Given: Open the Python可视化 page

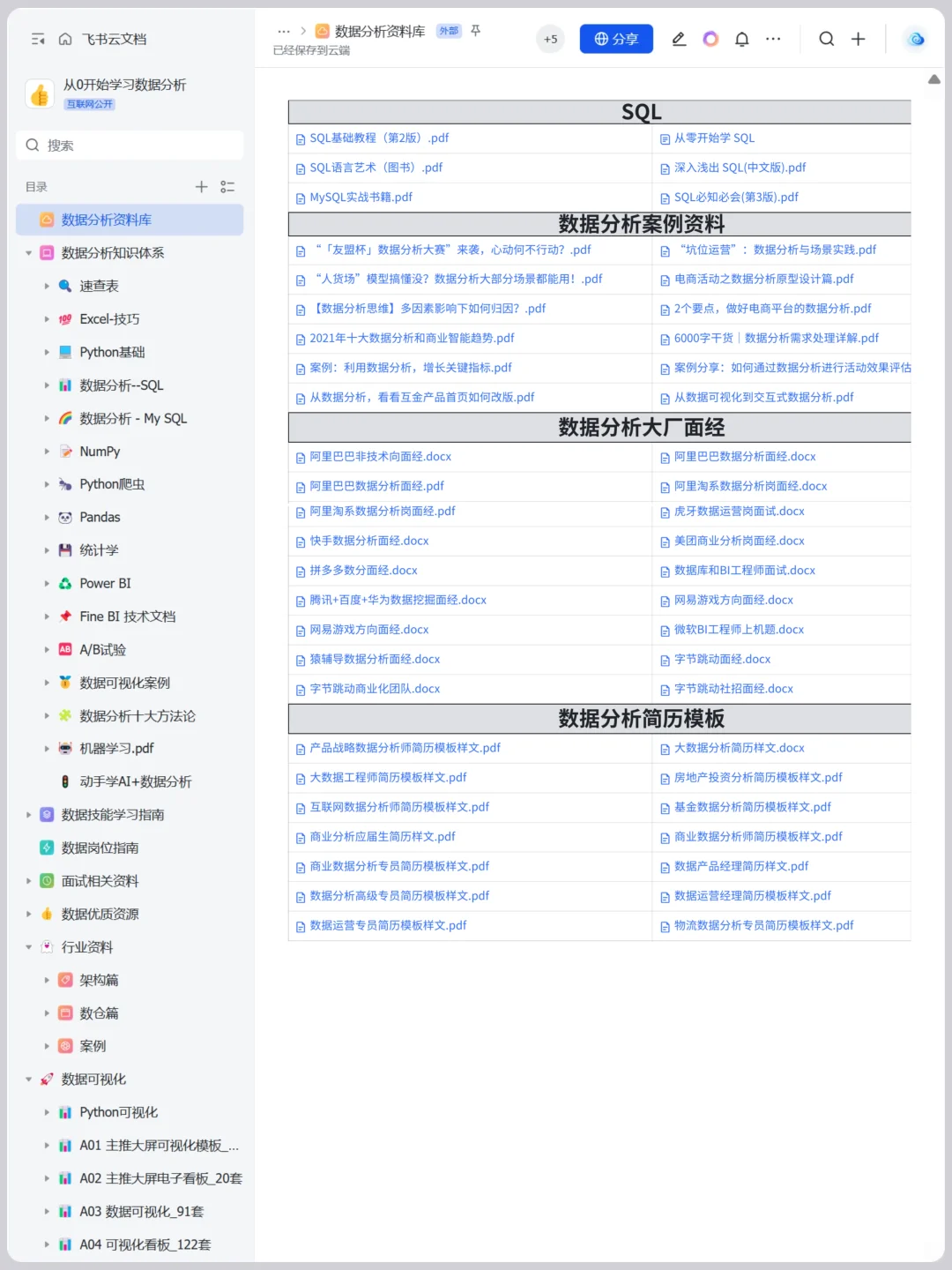Looking at the screenshot, I should click(118, 1113).
